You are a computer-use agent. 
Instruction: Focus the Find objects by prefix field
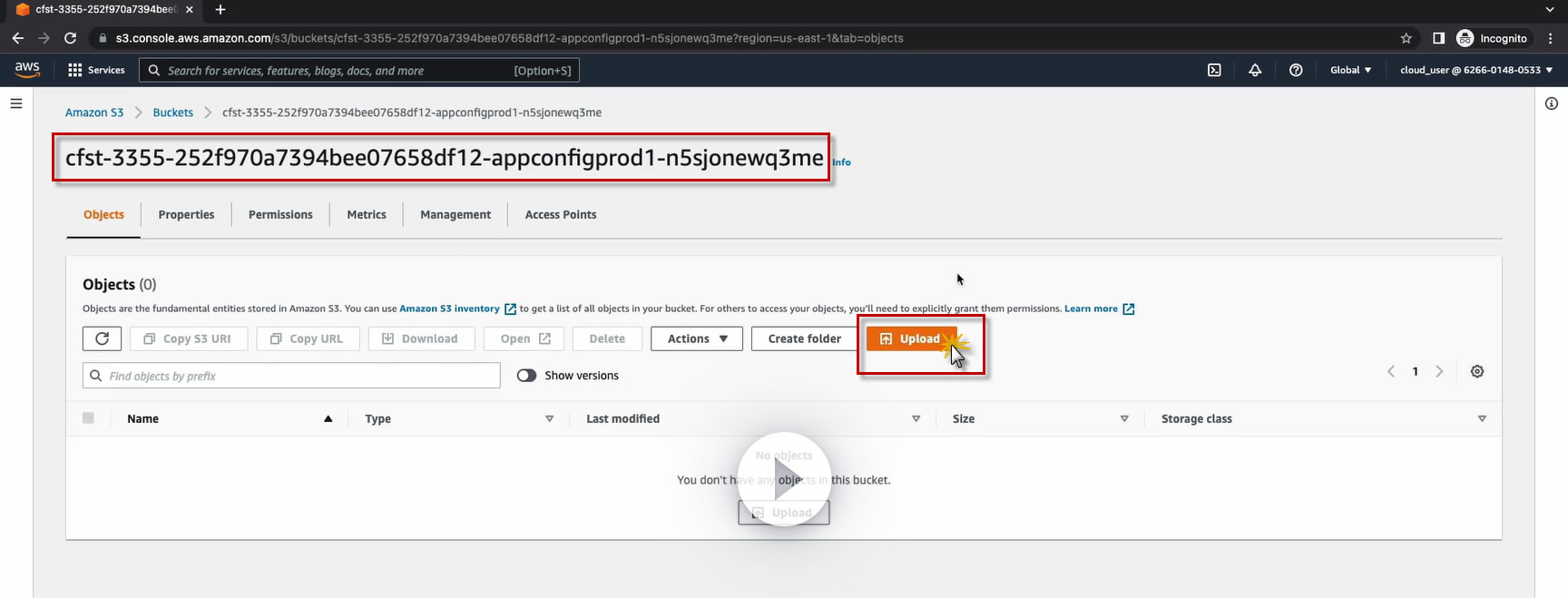pos(291,376)
